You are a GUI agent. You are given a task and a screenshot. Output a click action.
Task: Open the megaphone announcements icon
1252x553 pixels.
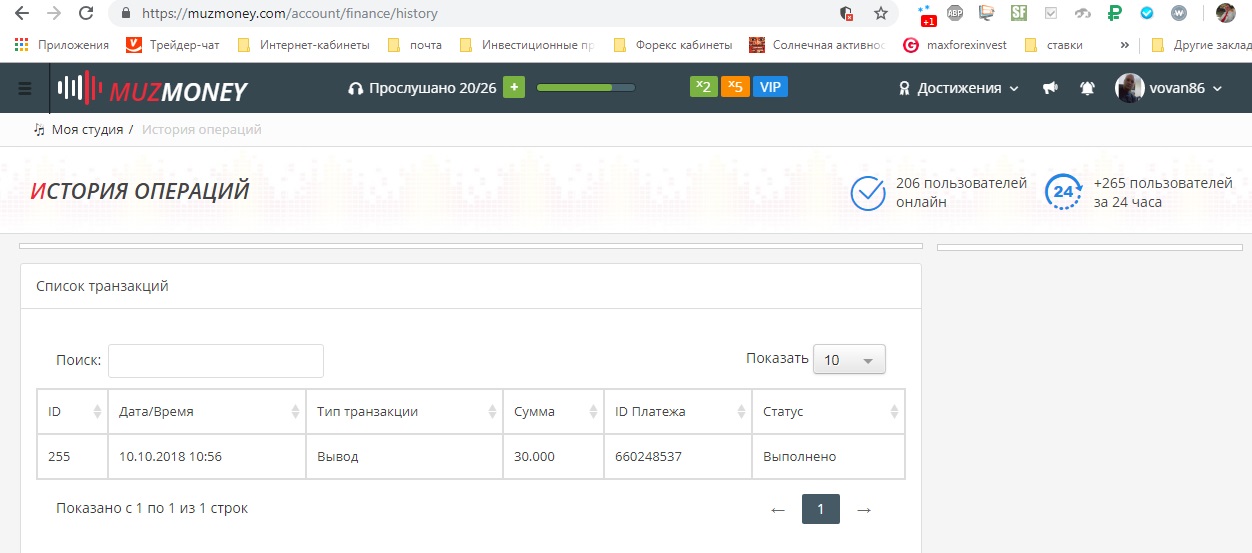coord(1050,88)
